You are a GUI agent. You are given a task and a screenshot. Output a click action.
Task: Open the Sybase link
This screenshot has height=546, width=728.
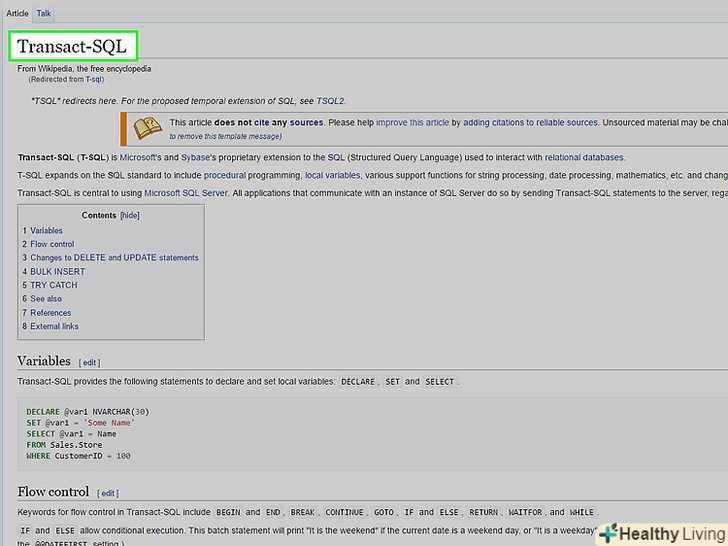198,157
